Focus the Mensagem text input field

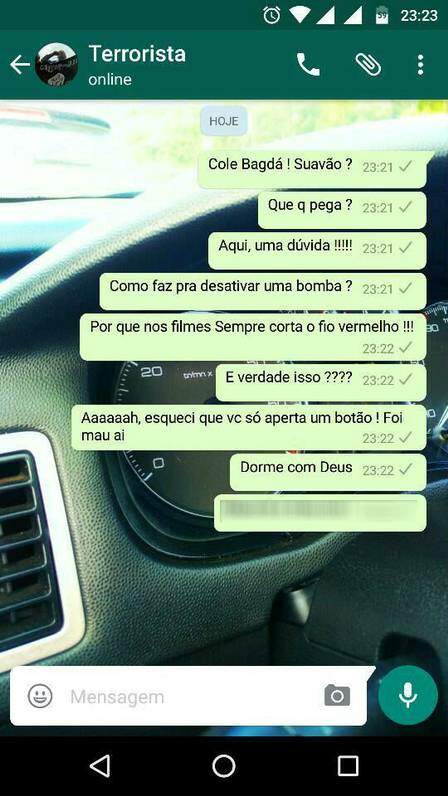click(x=193, y=696)
